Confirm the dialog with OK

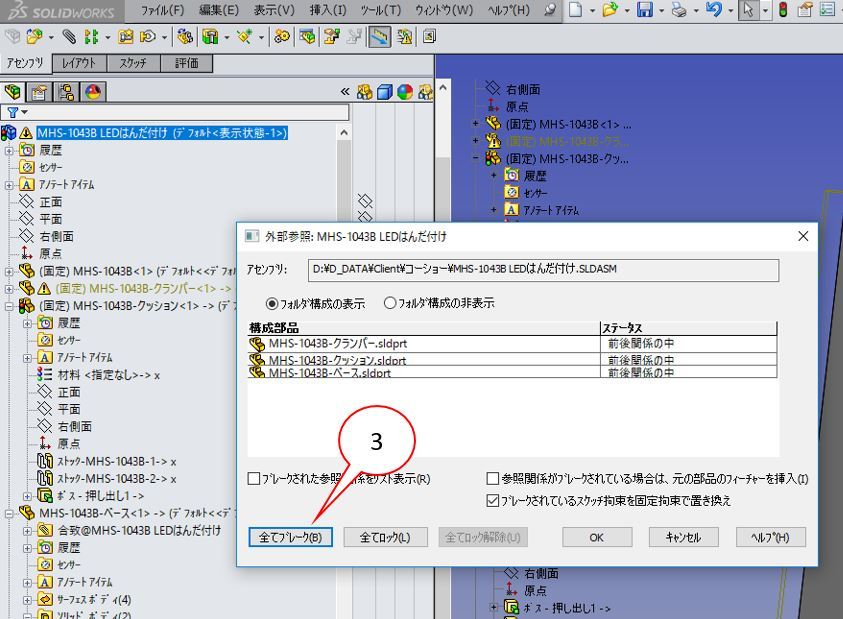coord(597,537)
